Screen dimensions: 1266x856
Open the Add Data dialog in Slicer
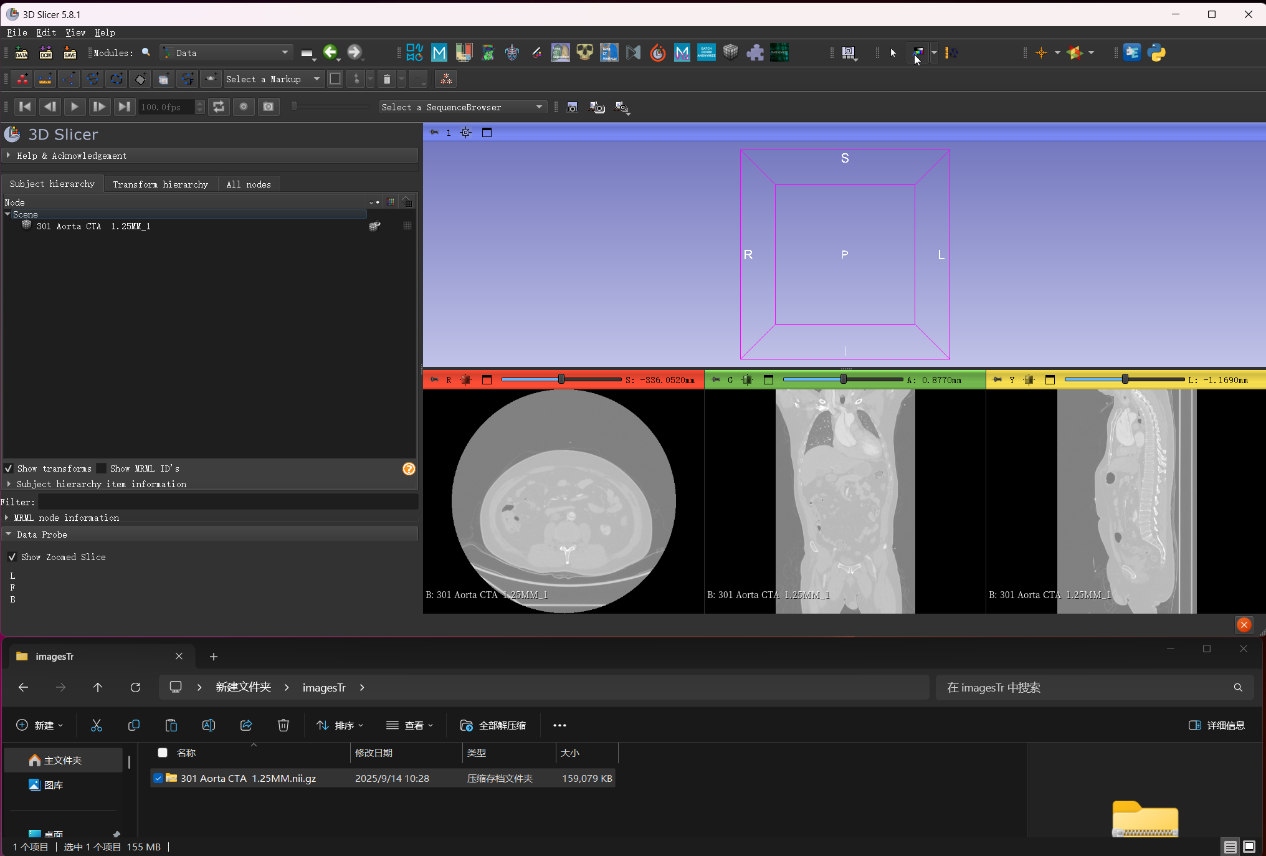(x=21, y=52)
